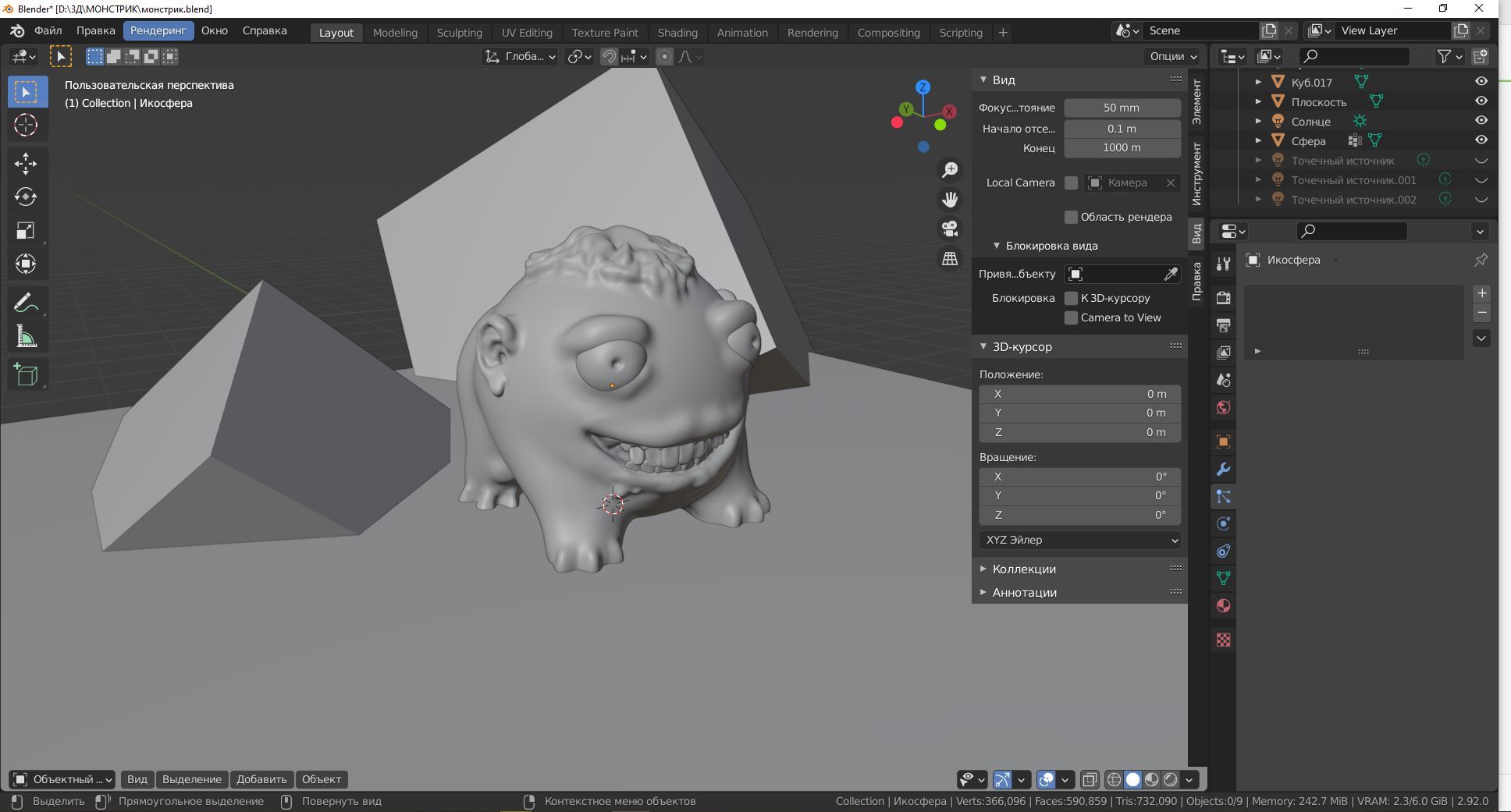Select the Rotate tool
This screenshot has width=1511, height=812.
pyautogui.click(x=26, y=197)
